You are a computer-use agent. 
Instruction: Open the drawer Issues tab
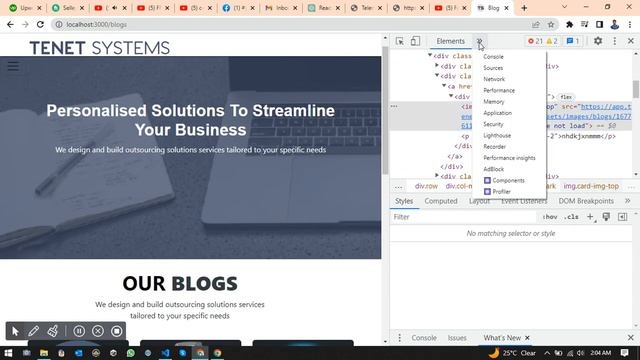click(x=457, y=338)
